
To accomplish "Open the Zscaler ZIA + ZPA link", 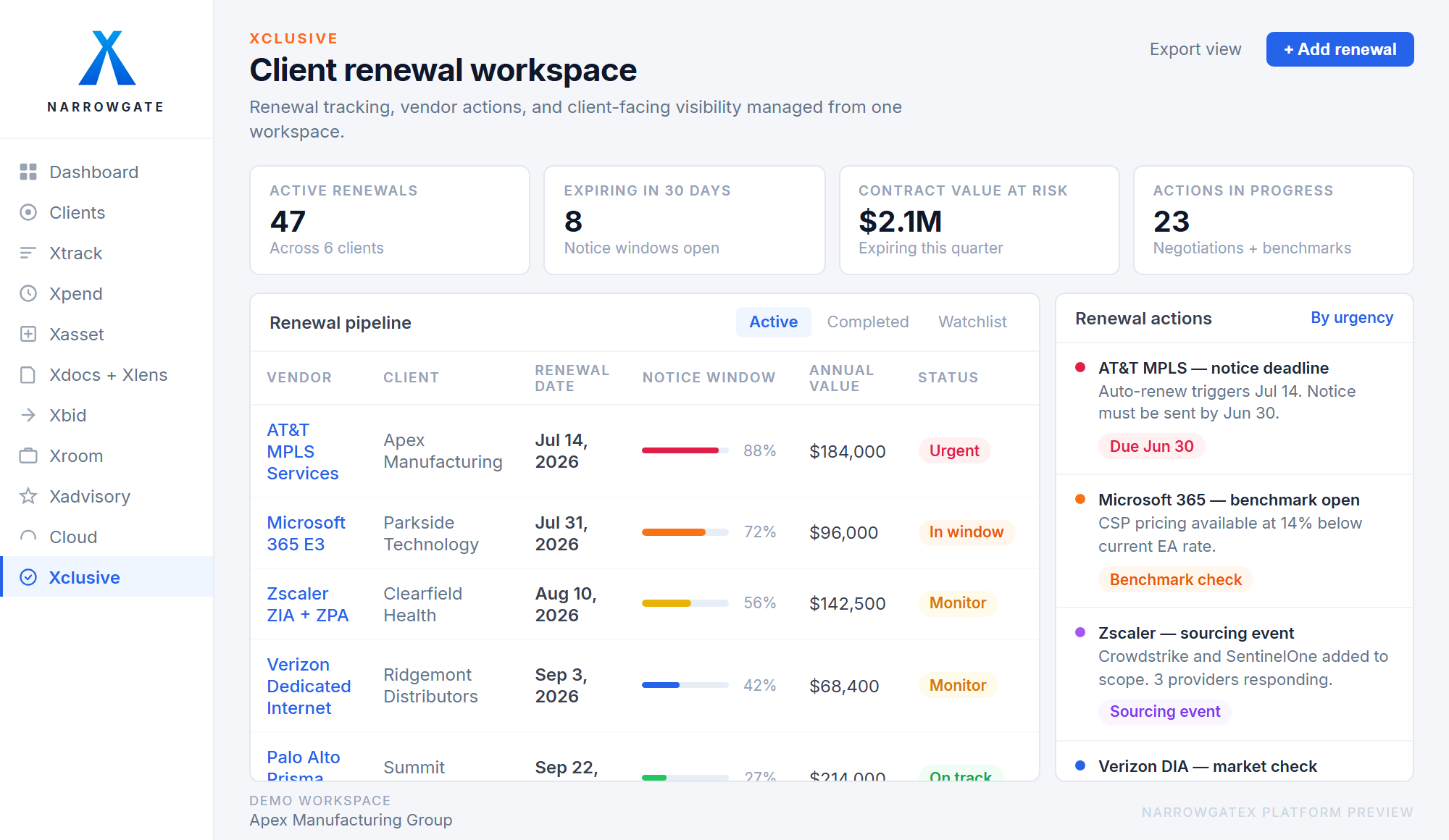I will pos(307,604).
